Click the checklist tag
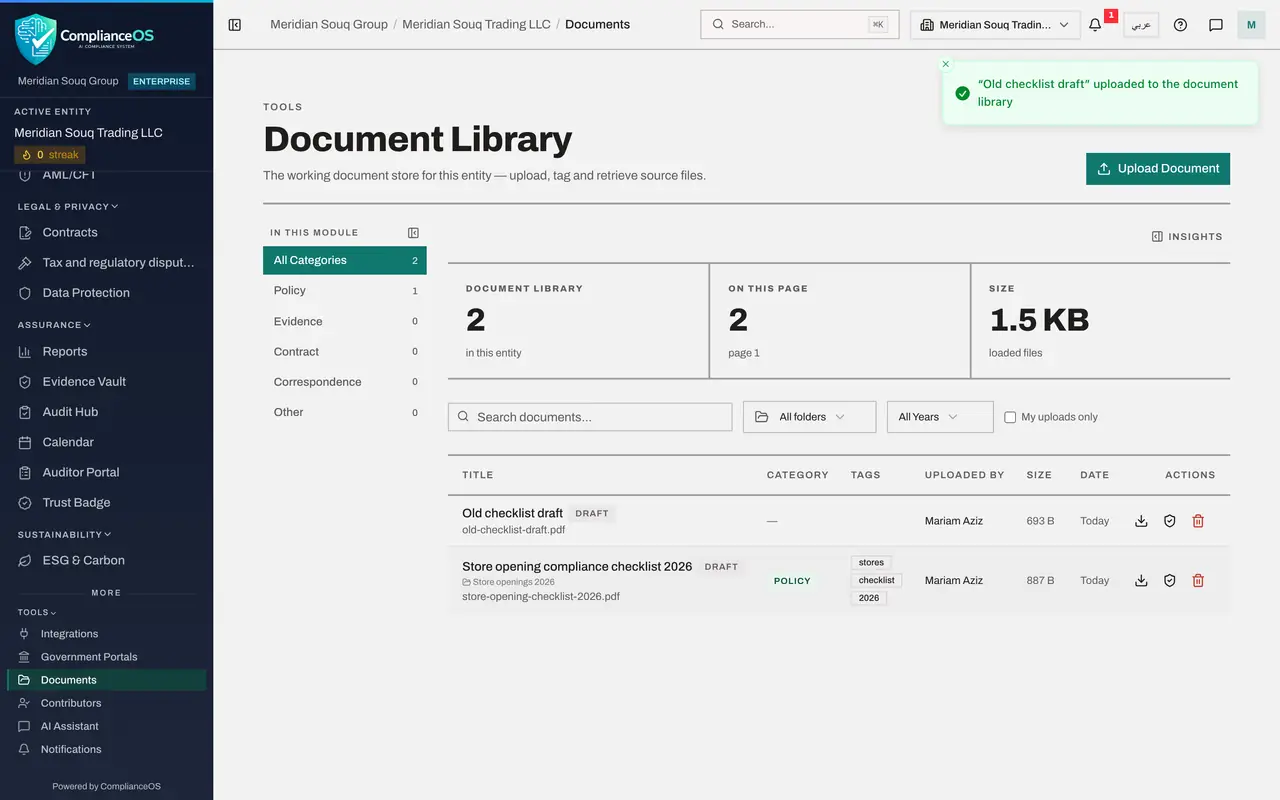The image size is (1280, 800). 877,580
